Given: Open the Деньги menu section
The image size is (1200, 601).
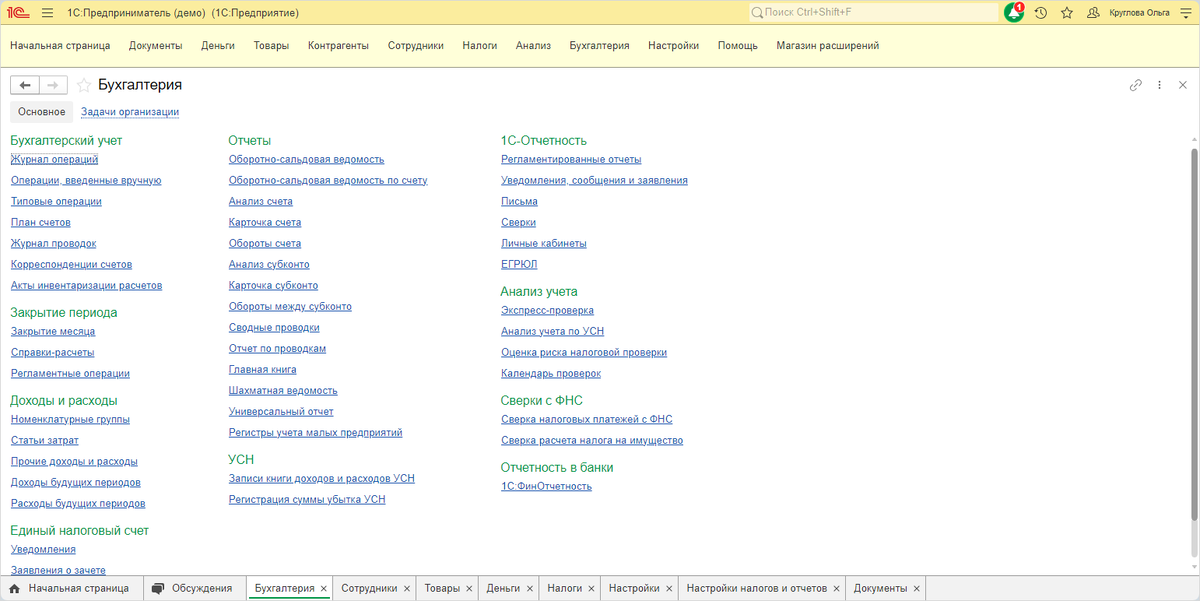Looking at the screenshot, I should click(218, 46).
